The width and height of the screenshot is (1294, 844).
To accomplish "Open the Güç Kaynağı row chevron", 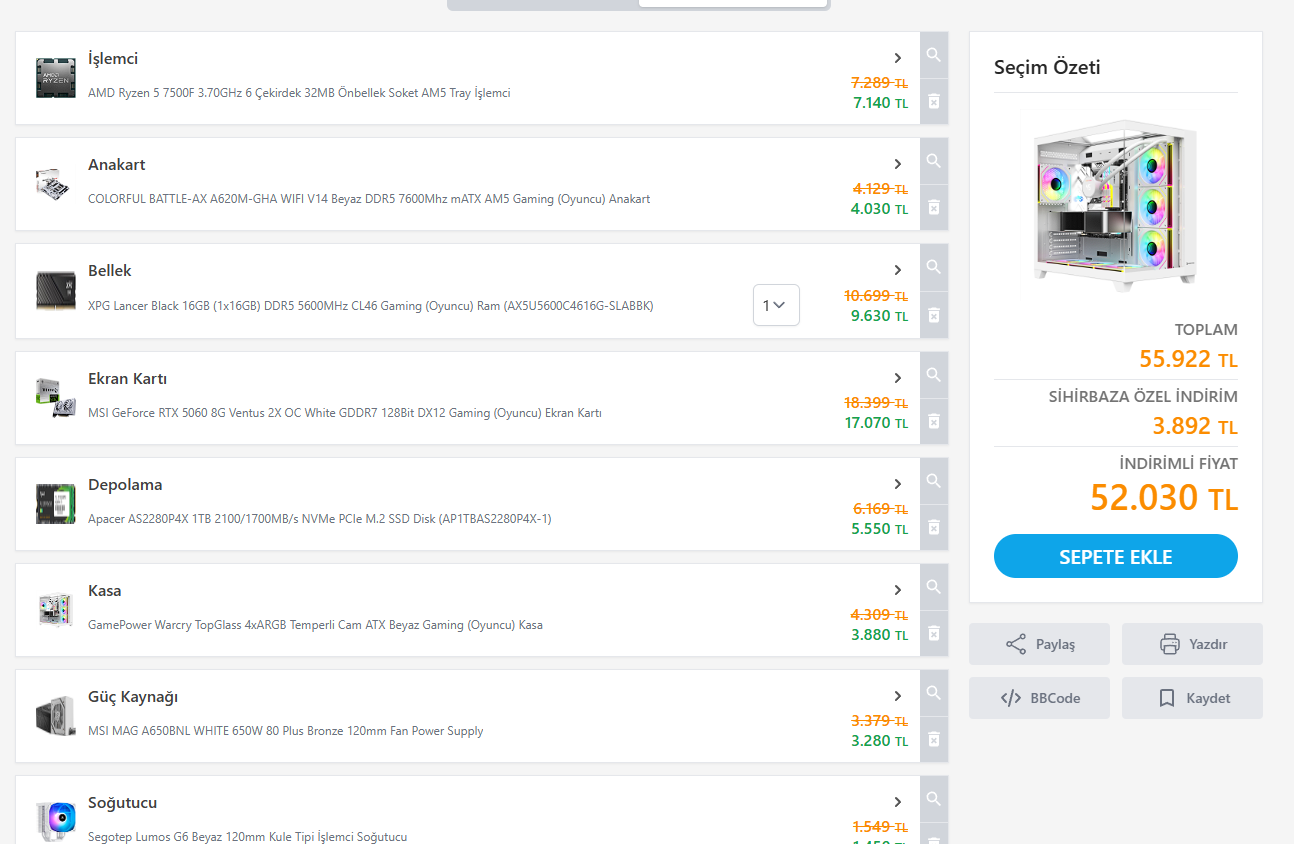I will click(x=898, y=696).
